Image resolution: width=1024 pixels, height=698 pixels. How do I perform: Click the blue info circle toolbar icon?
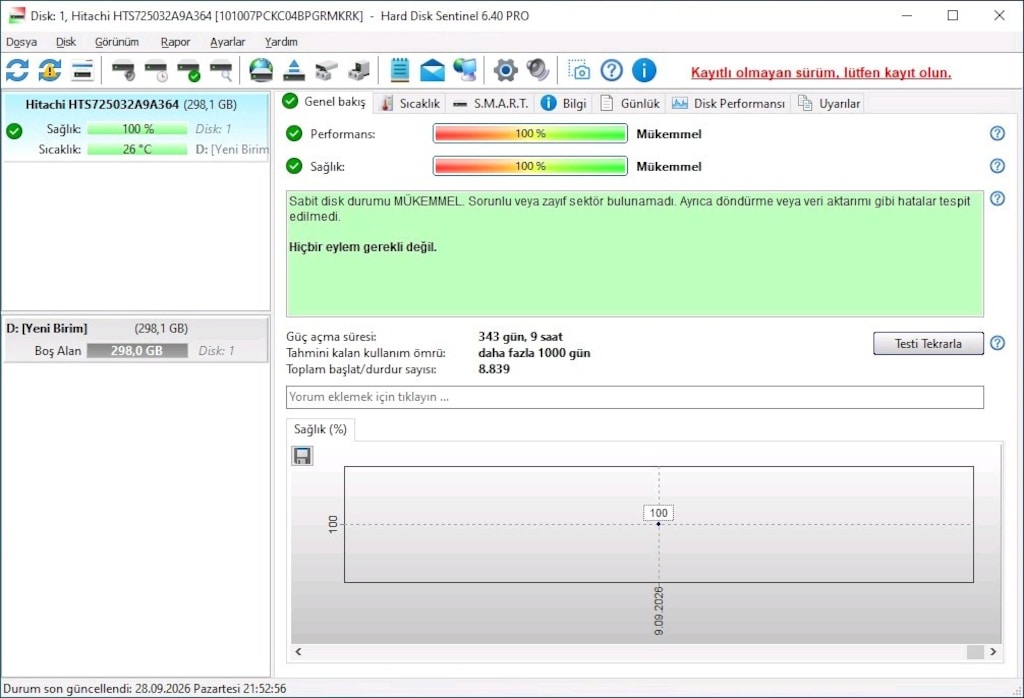click(644, 71)
